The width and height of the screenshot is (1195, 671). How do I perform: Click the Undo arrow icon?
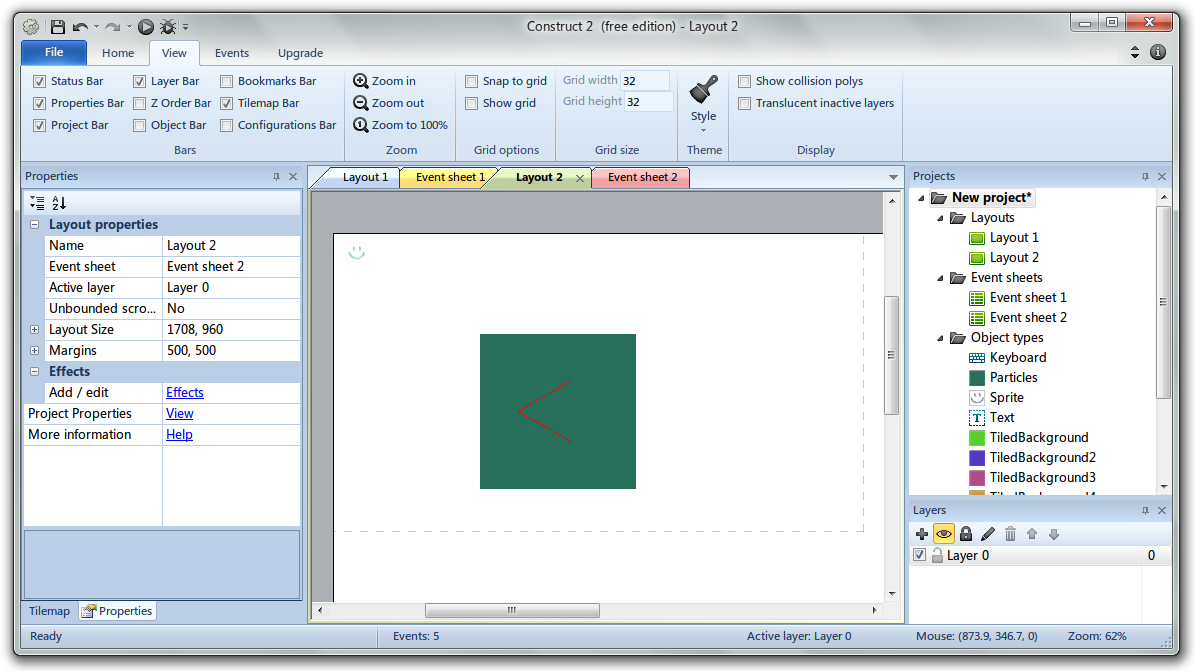click(81, 27)
